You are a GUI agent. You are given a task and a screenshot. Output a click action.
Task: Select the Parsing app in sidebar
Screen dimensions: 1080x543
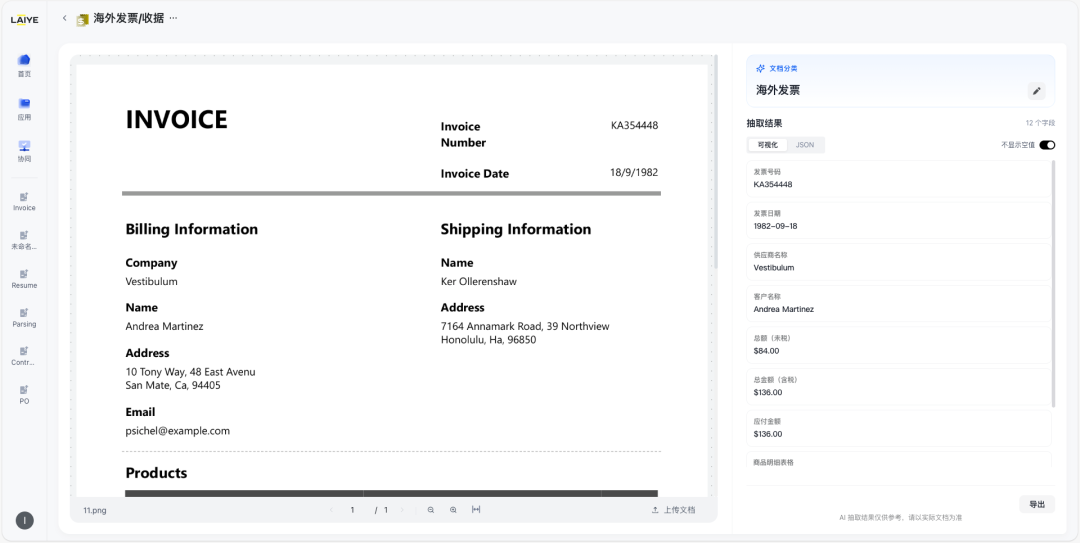click(24, 316)
